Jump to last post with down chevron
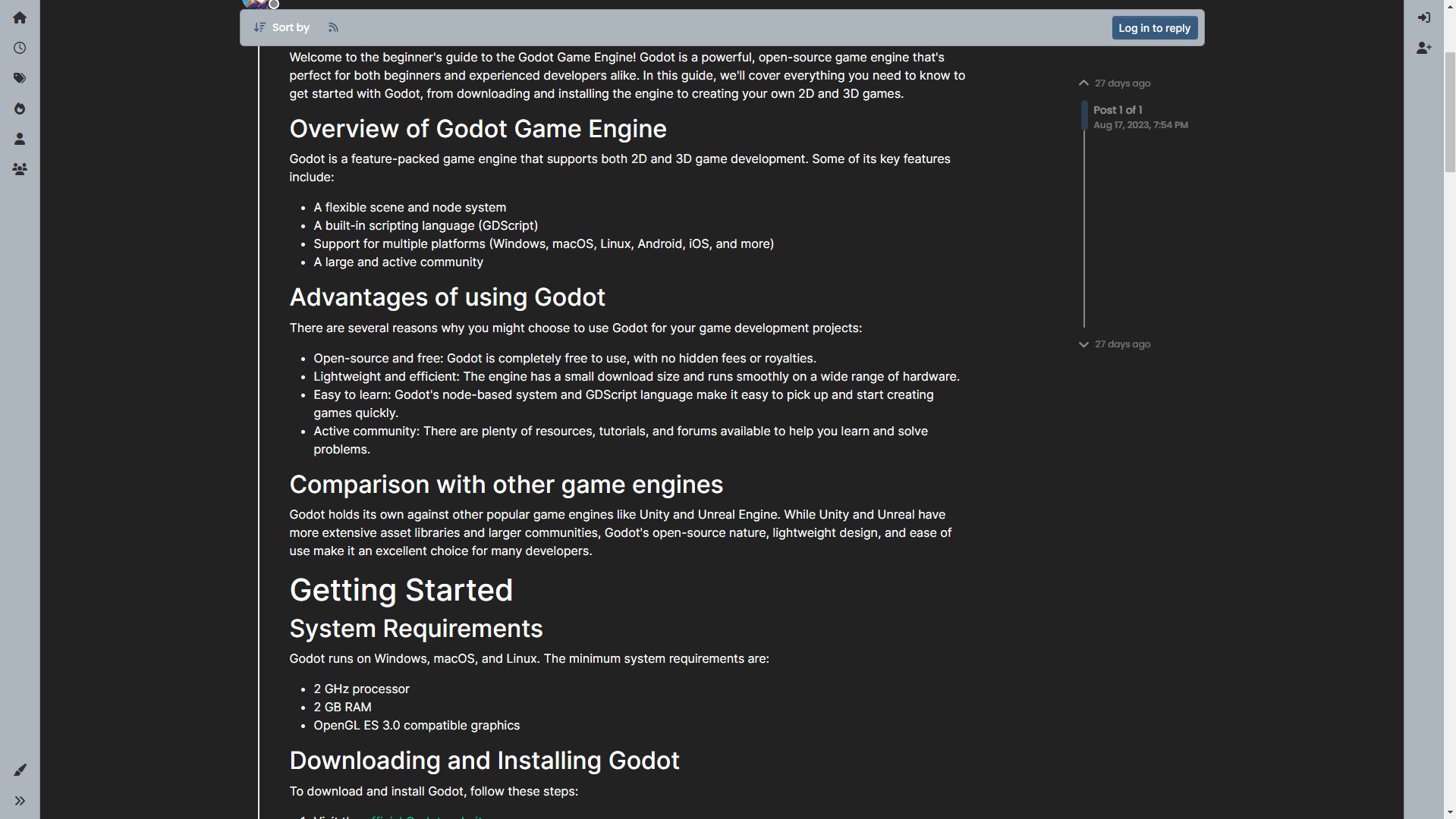Image resolution: width=1456 pixels, height=819 pixels. pos(1083,344)
